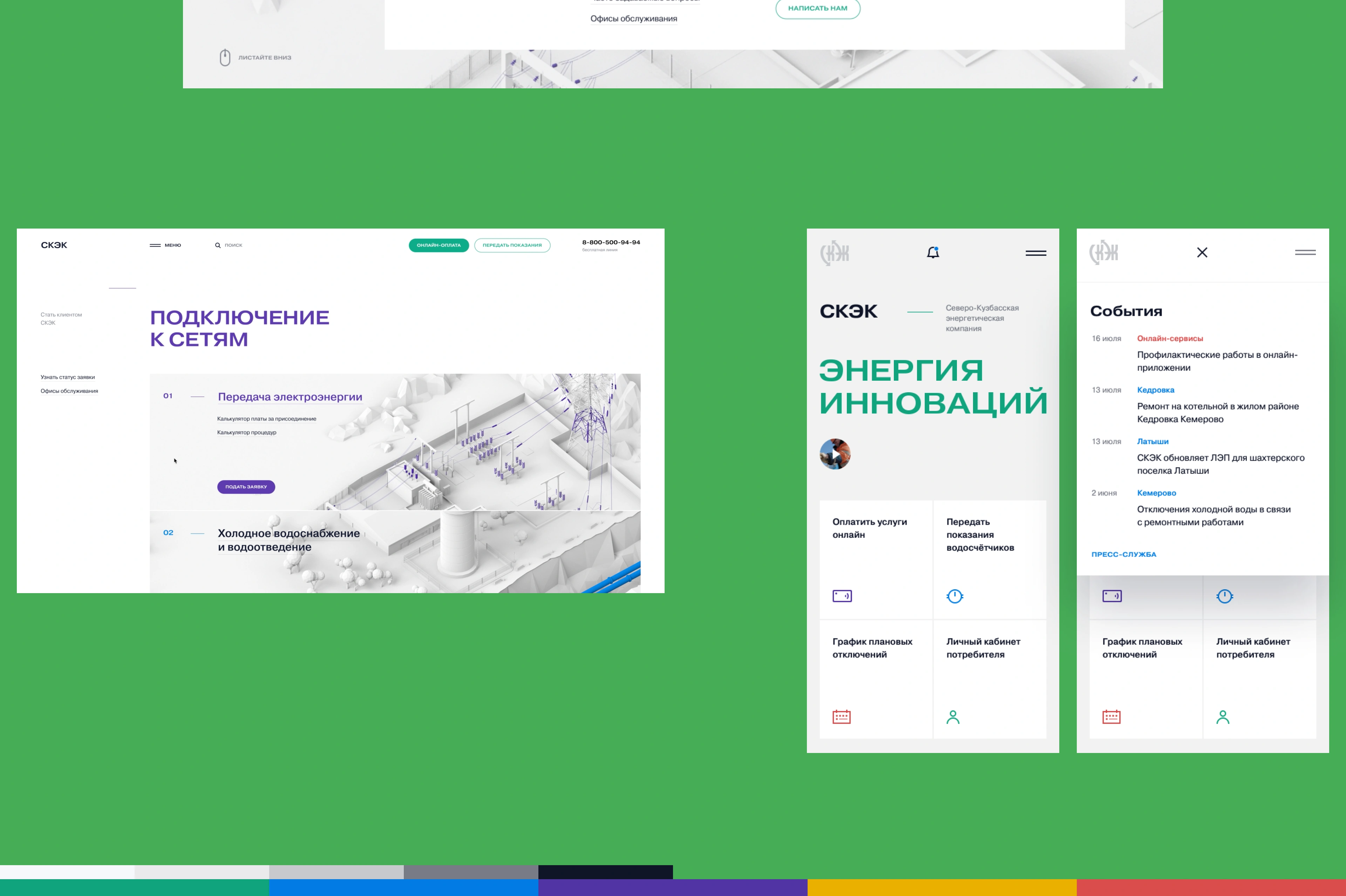The width and height of the screenshot is (1346, 896).
Task: Open the hamburger menu icon beside МЕНЮ
Action: 155,245
